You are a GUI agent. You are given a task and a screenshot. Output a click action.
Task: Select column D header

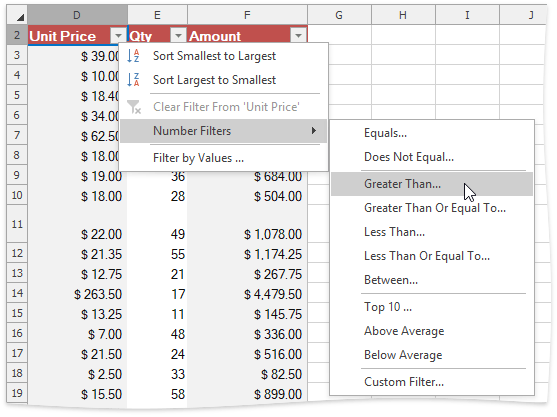point(77,15)
